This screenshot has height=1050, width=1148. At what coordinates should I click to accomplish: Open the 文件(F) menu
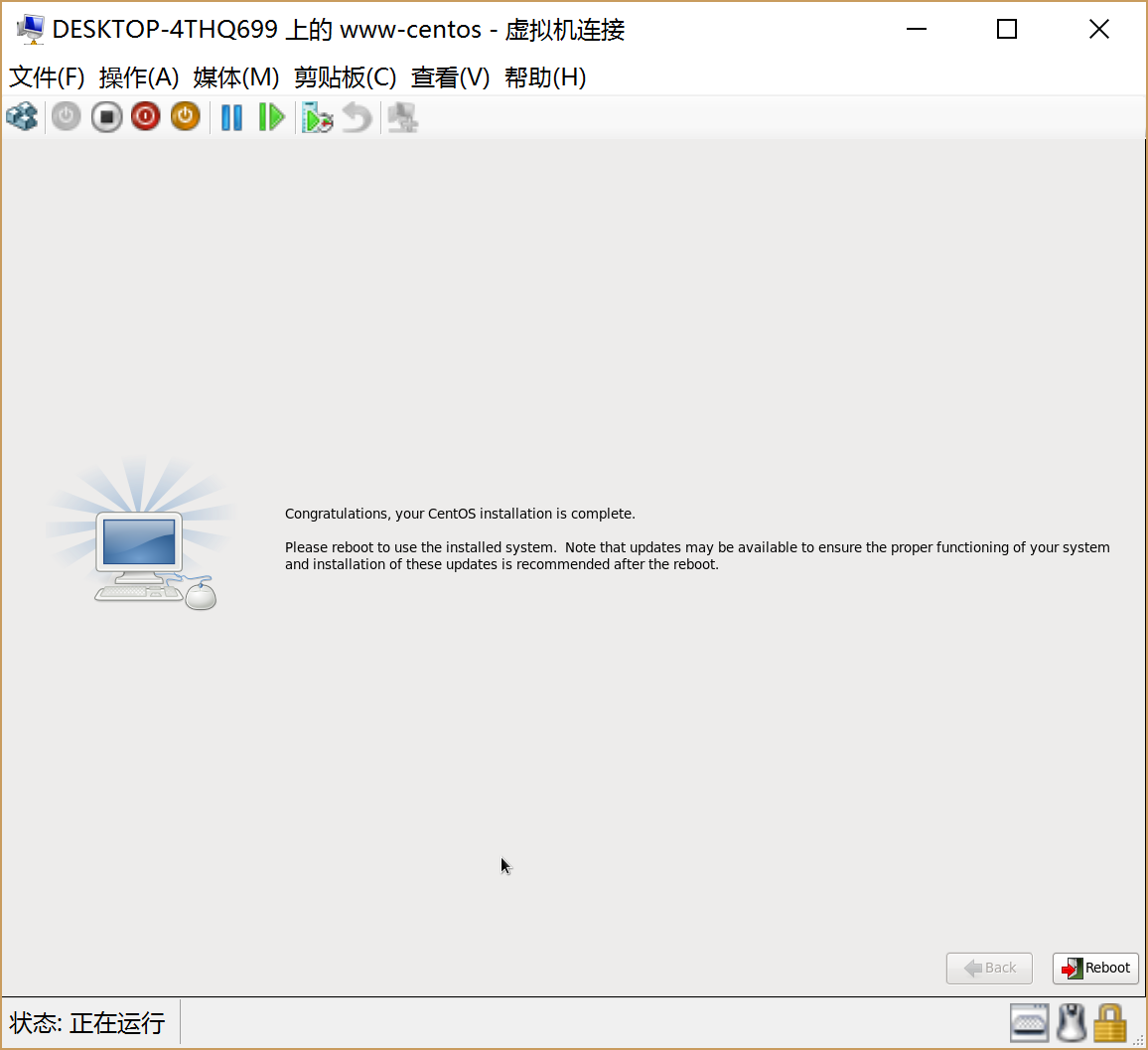tap(47, 76)
